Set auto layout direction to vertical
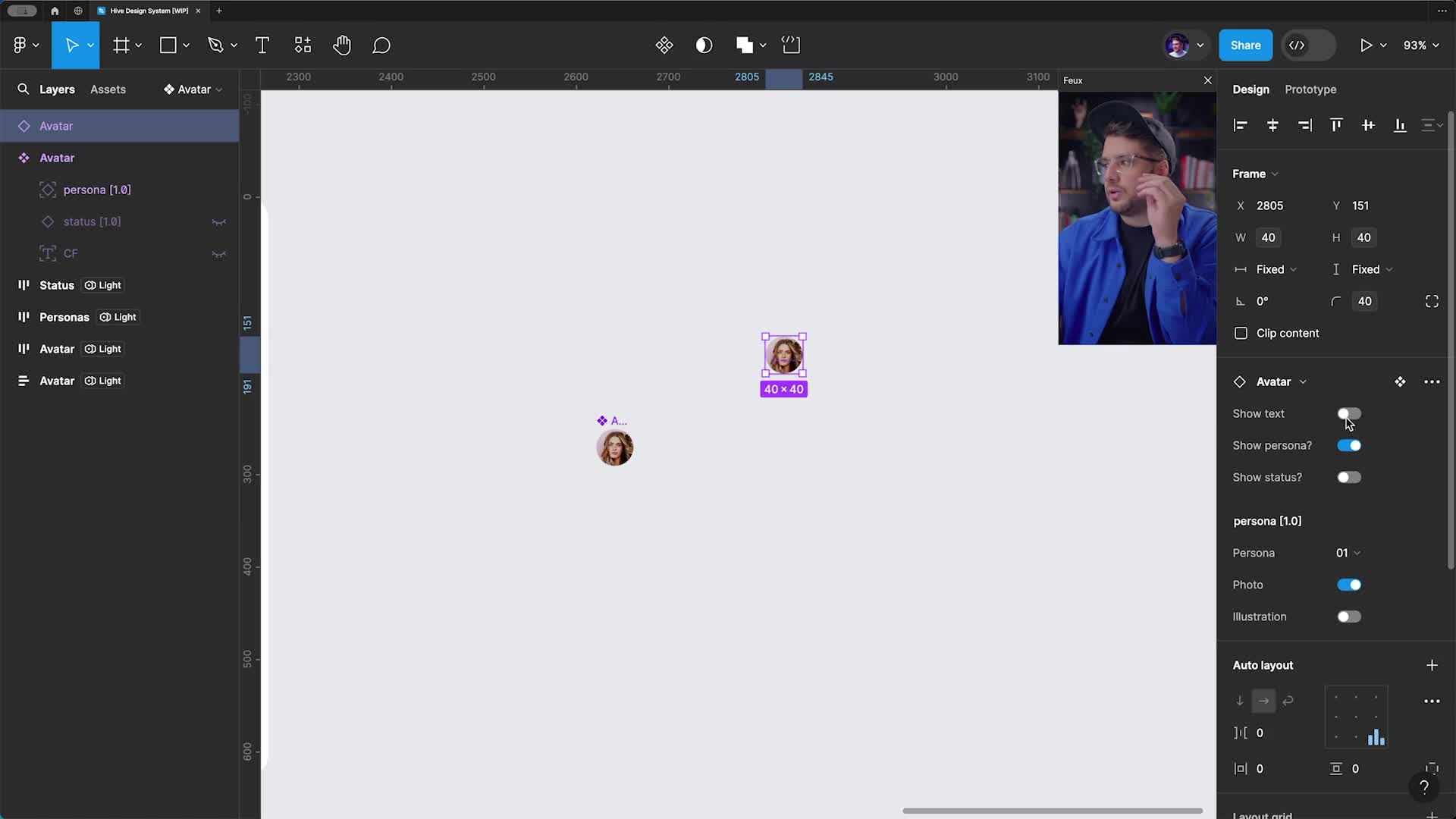The width and height of the screenshot is (1456, 819). click(x=1240, y=701)
